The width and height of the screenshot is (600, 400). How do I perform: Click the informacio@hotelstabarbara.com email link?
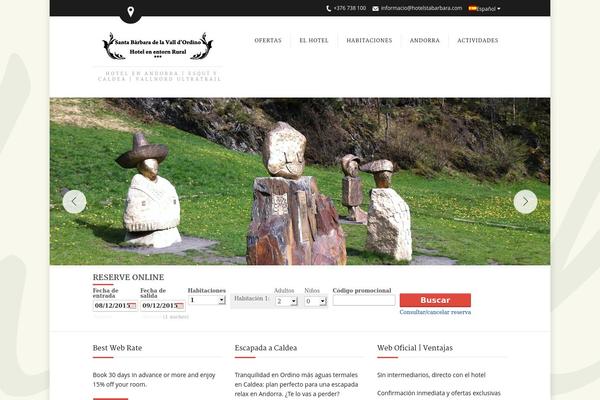[421, 8]
